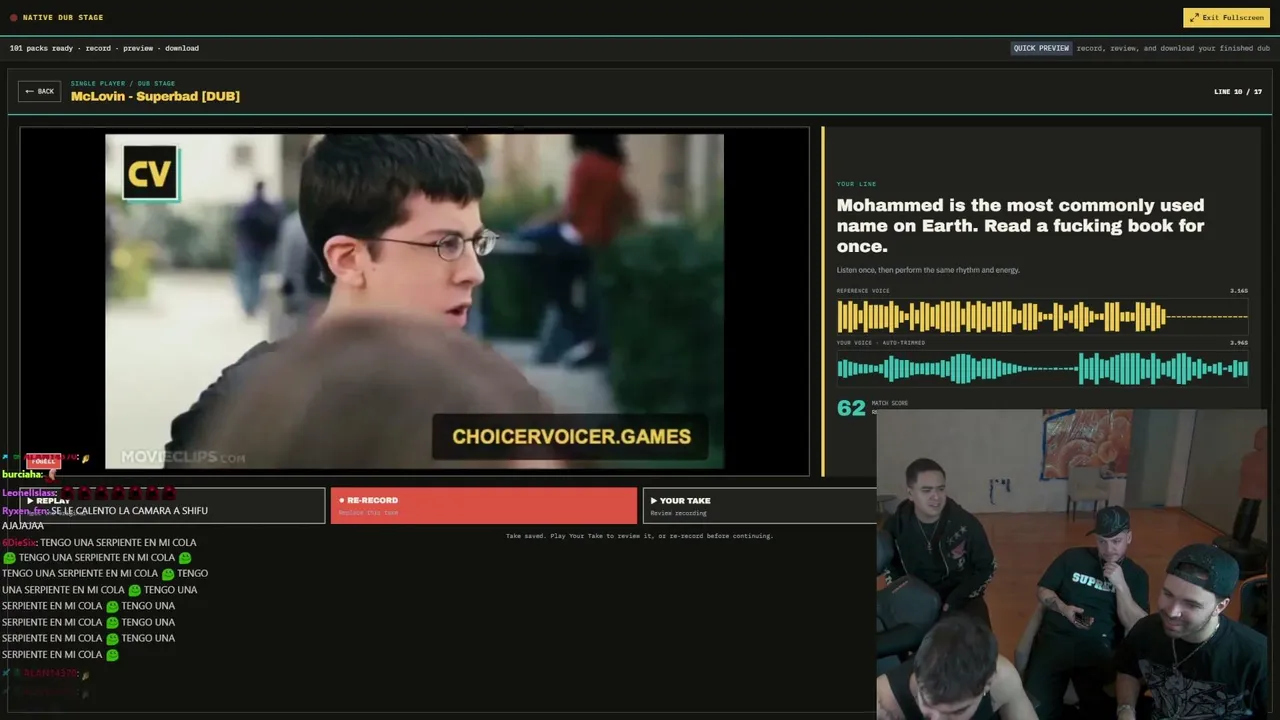Click the 'YOUR VOICE · AUTO-TRIMMED' label
The width and height of the screenshot is (1280, 720).
tap(881, 343)
